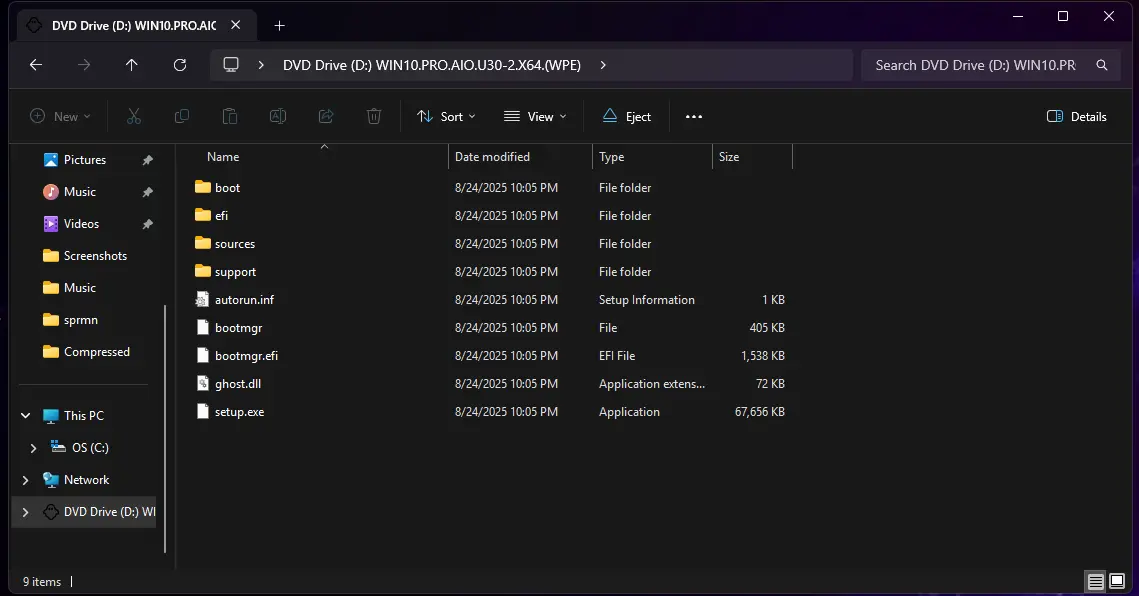Screen dimensions: 1139x596
Task: Select the boot folder icon
Action: click(x=203, y=188)
